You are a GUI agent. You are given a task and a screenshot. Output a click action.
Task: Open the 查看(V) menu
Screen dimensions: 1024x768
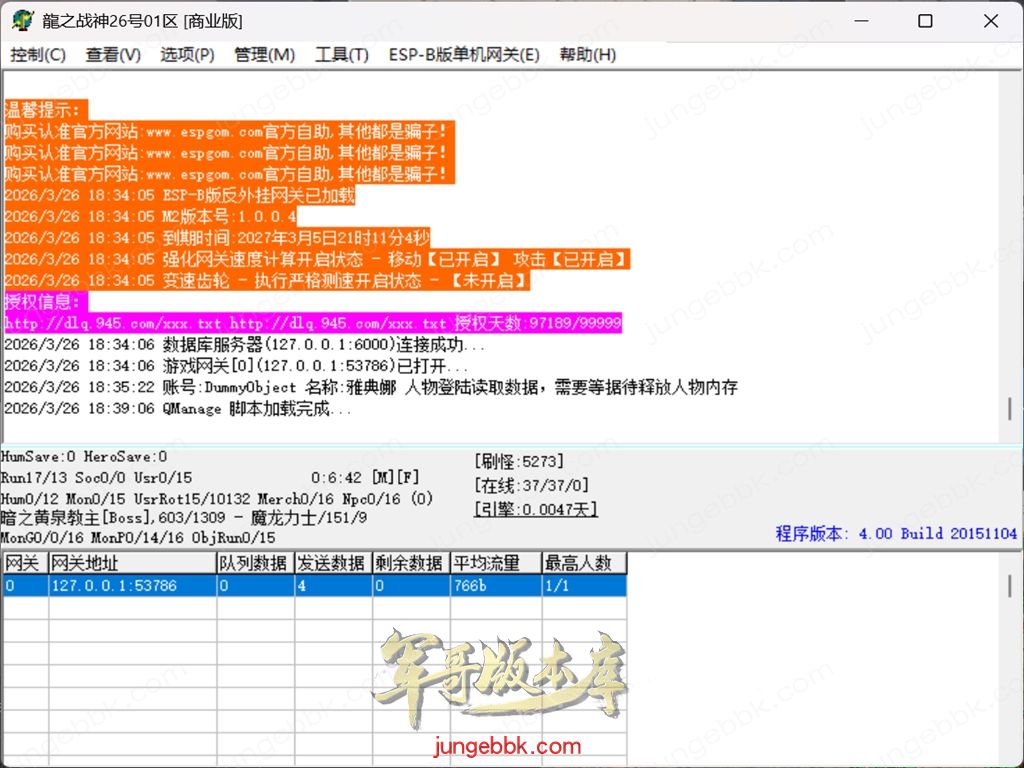pos(113,55)
